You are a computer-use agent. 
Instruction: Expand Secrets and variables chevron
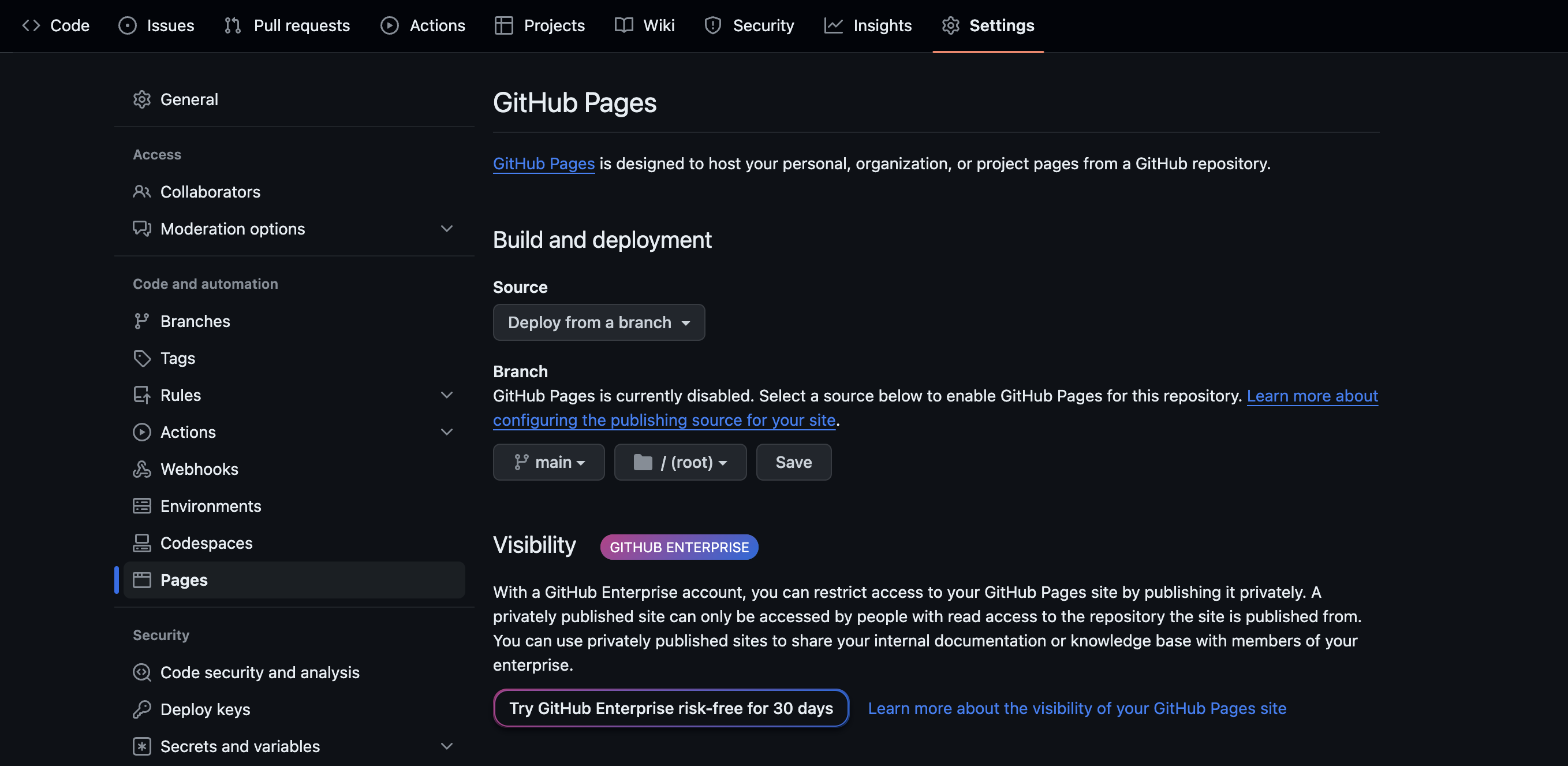pos(446,746)
